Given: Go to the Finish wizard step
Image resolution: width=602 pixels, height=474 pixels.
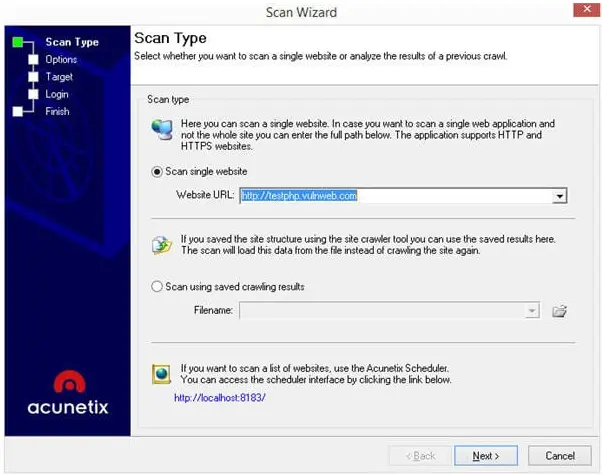Looking at the screenshot, I should 57,111.
